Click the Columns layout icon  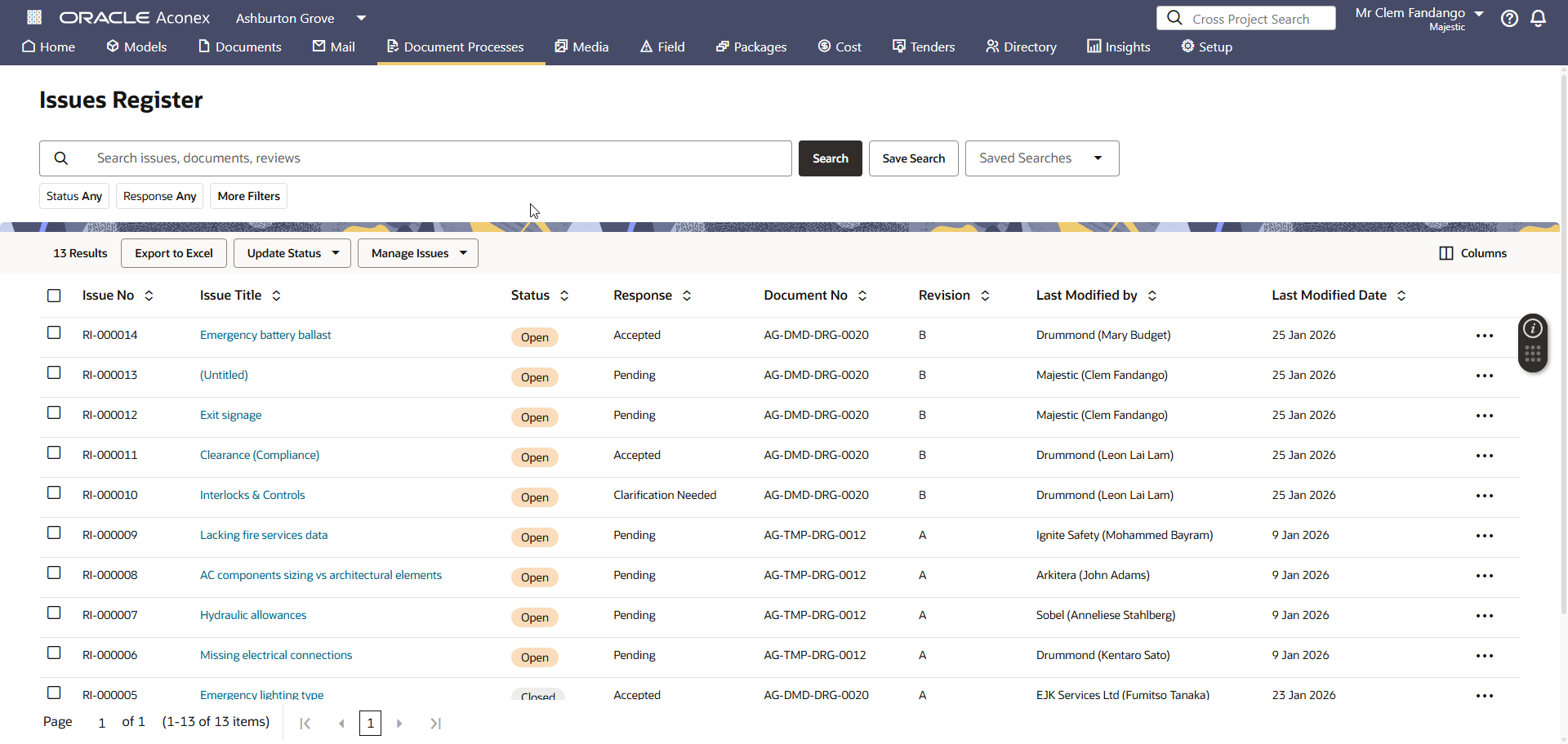[x=1445, y=253]
